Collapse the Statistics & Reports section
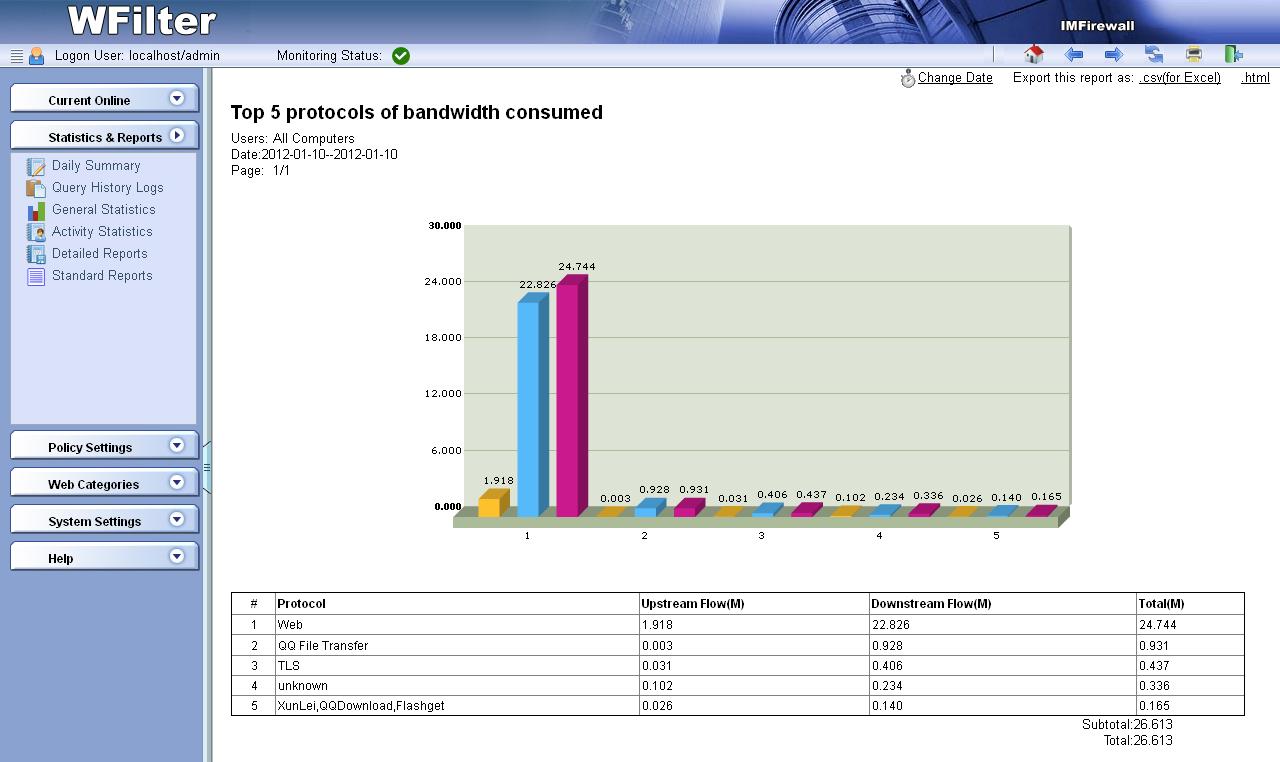This screenshot has width=1280, height=762. click(x=104, y=136)
